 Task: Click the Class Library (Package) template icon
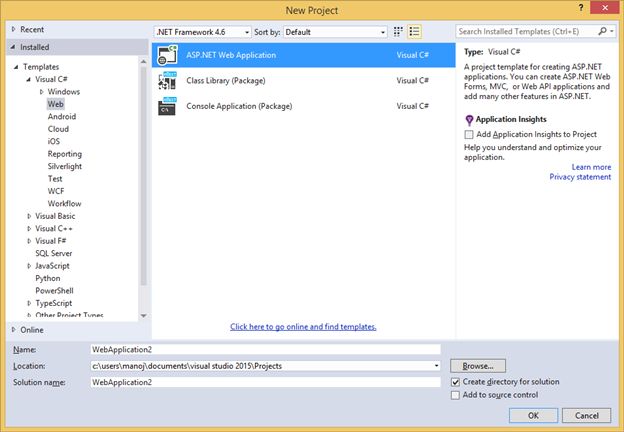pos(167,80)
